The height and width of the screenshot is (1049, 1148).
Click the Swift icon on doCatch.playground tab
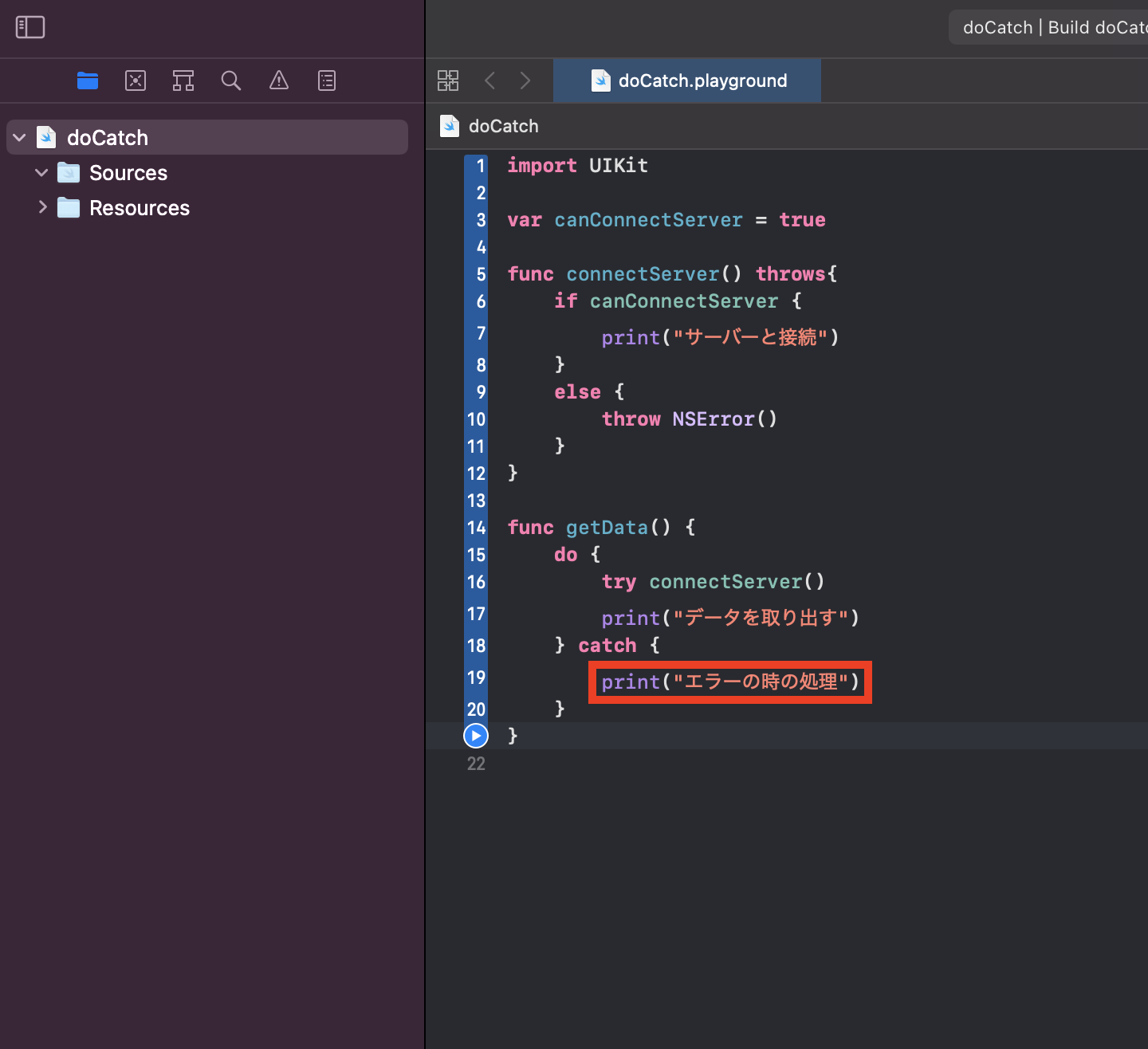[x=601, y=81]
